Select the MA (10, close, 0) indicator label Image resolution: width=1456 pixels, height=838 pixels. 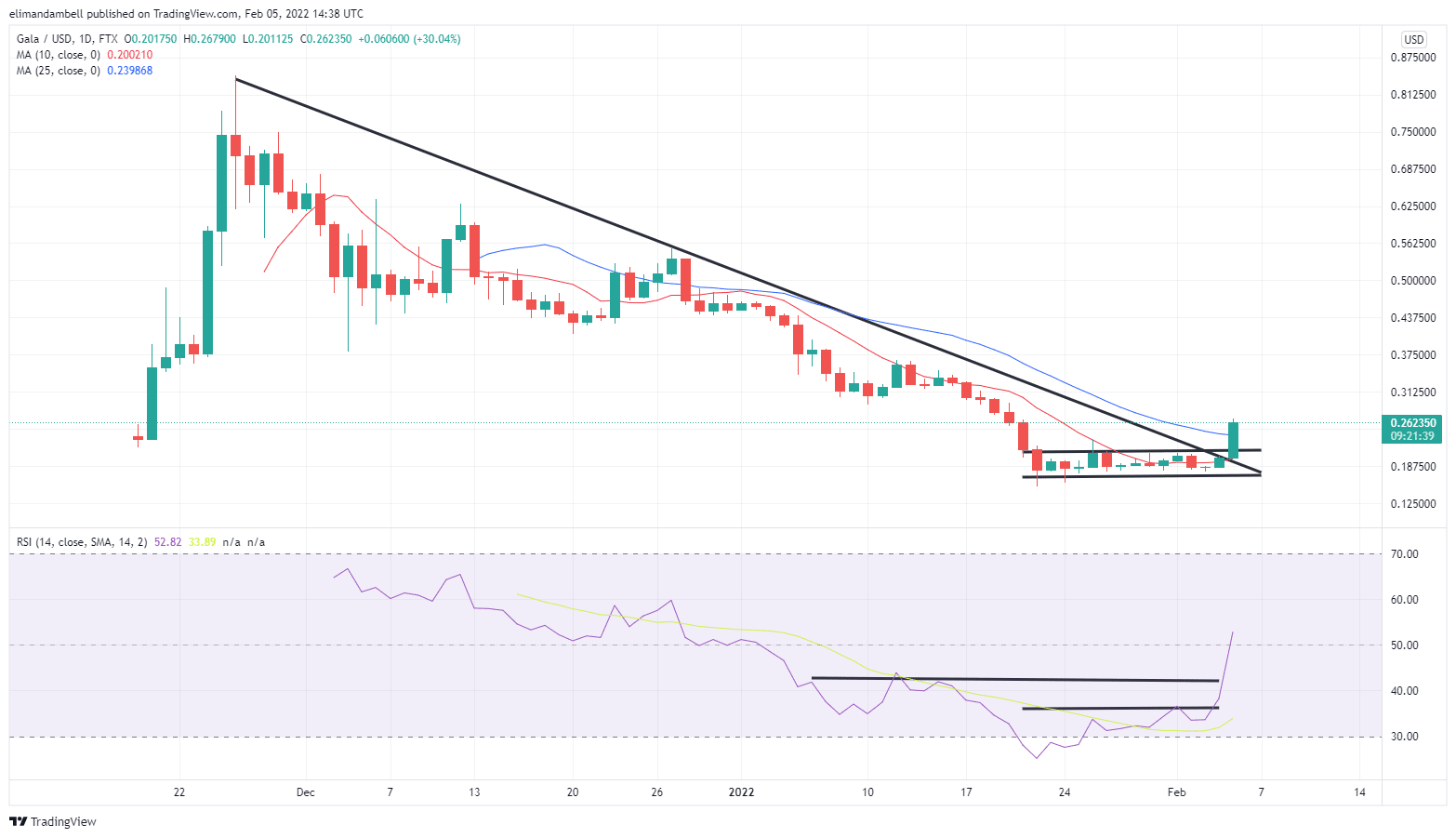click(x=58, y=55)
